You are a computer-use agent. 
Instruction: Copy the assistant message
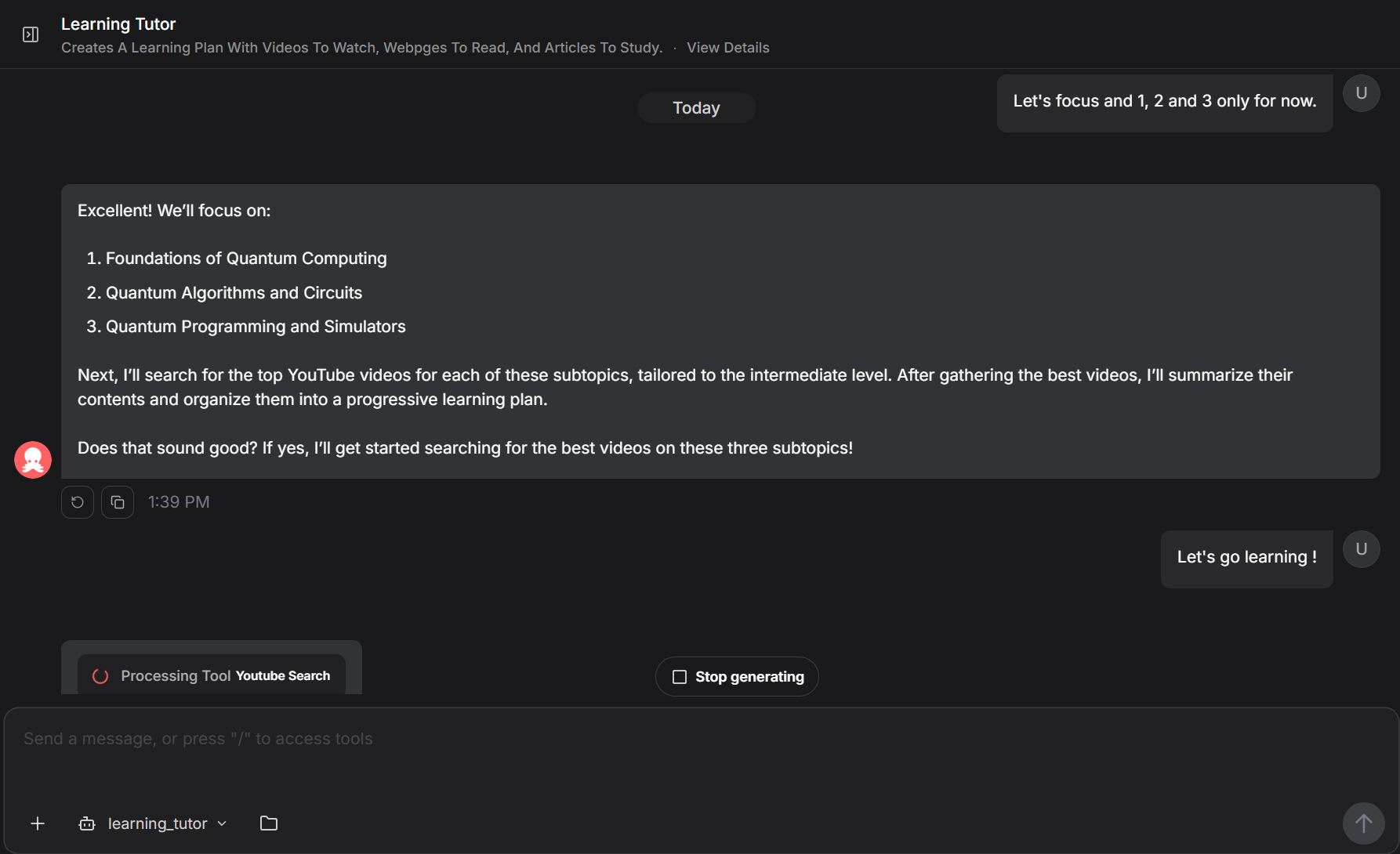pos(118,502)
